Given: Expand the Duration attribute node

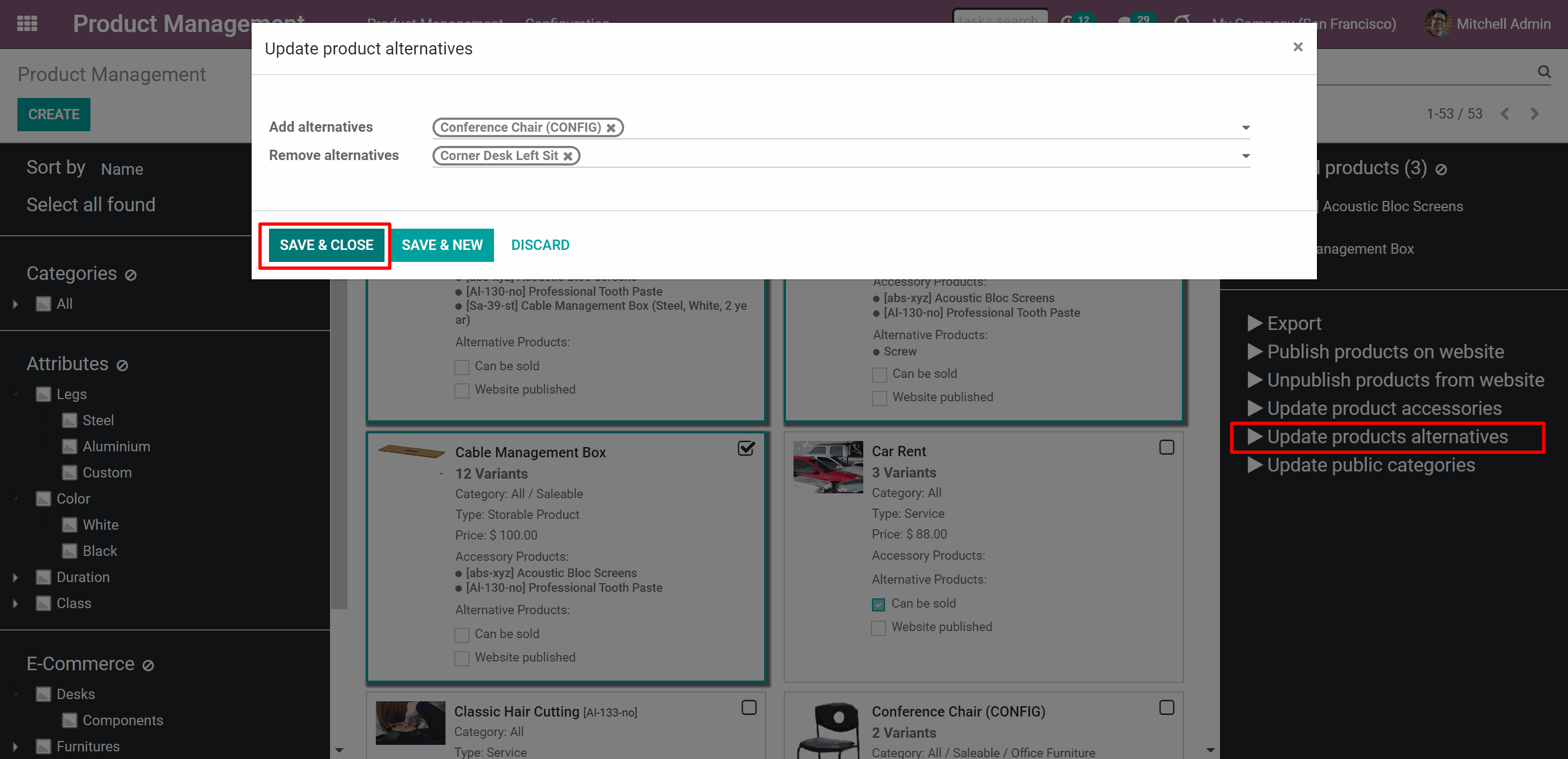Looking at the screenshot, I should click(x=15, y=578).
